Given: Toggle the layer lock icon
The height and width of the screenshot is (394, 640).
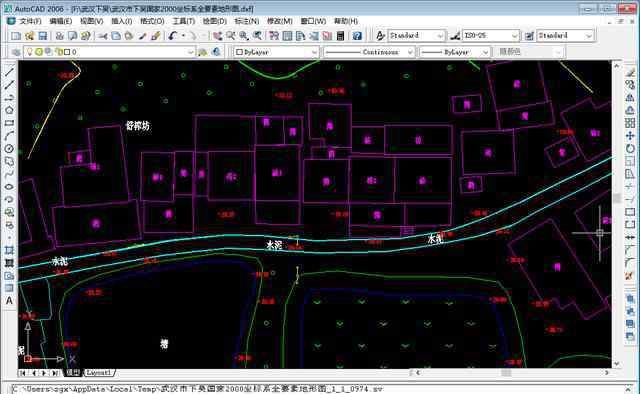Looking at the screenshot, I should tap(58, 52).
